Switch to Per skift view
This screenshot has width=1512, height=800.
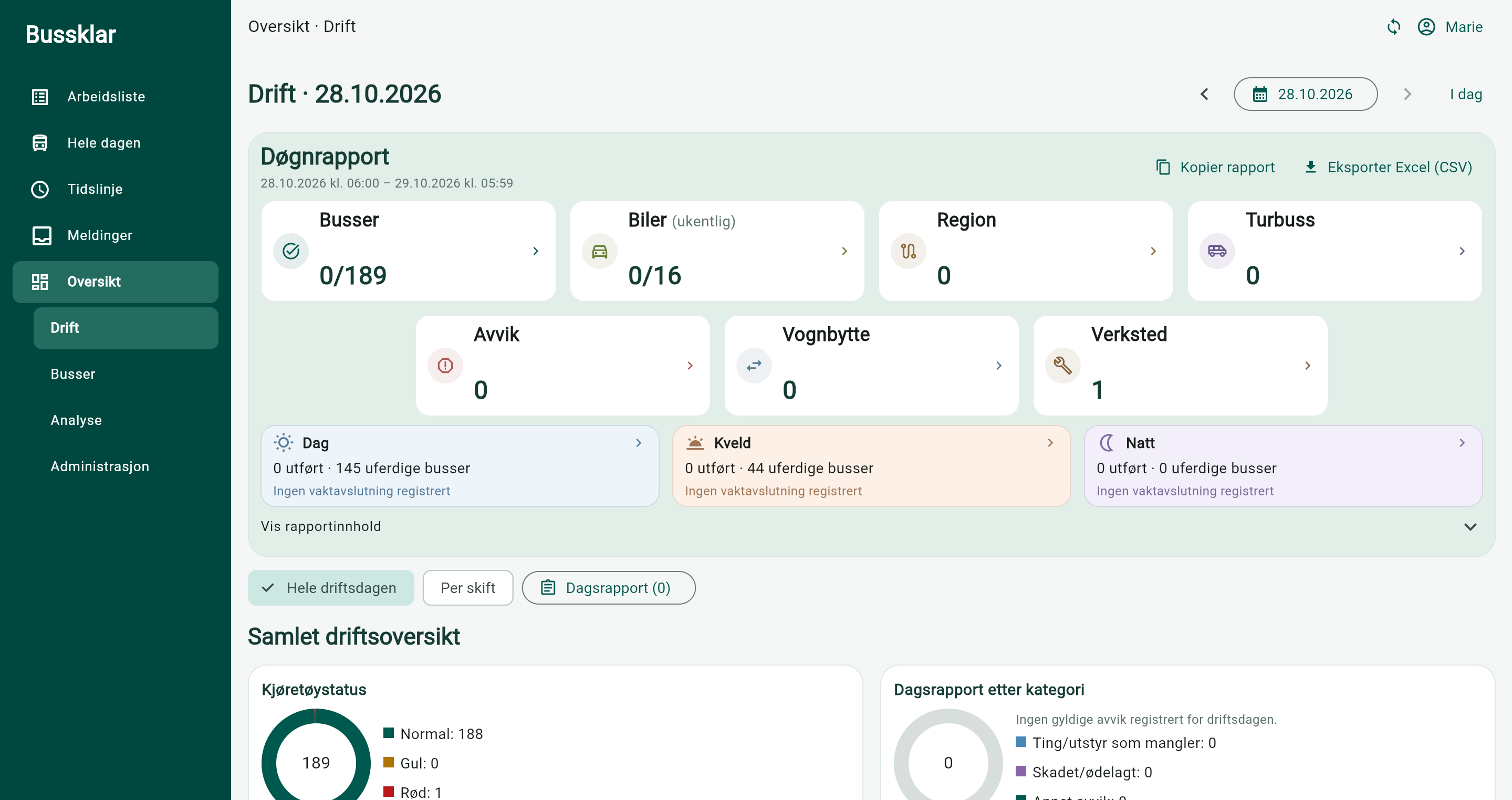point(468,588)
